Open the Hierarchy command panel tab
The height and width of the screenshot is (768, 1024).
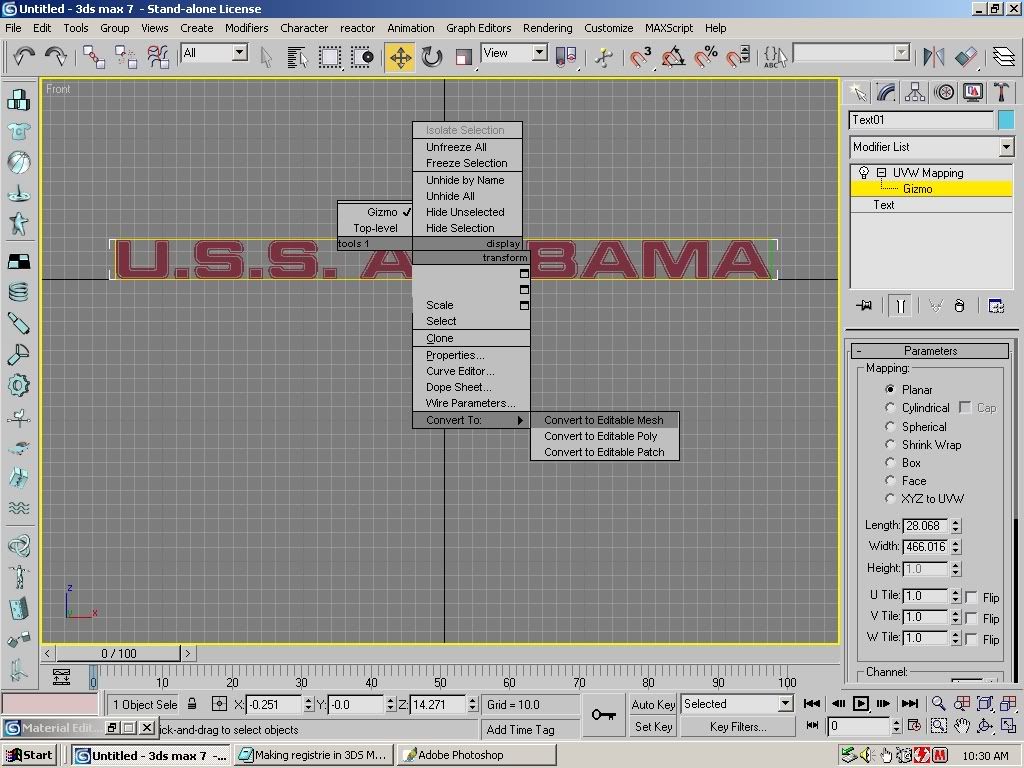tap(915, 93)
